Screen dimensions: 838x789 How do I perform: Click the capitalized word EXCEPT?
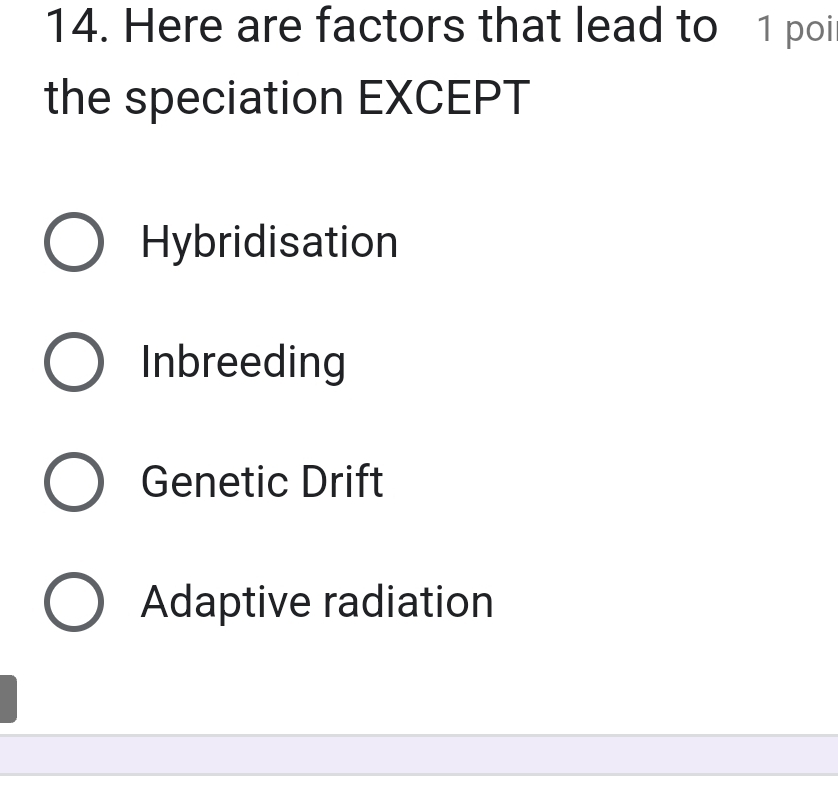point(443,98)
